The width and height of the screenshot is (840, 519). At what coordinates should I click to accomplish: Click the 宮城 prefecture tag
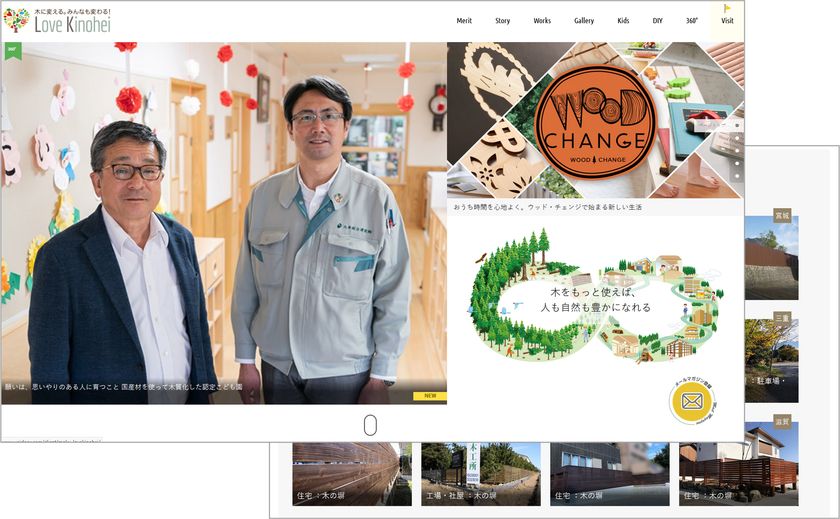click(782, 215)
